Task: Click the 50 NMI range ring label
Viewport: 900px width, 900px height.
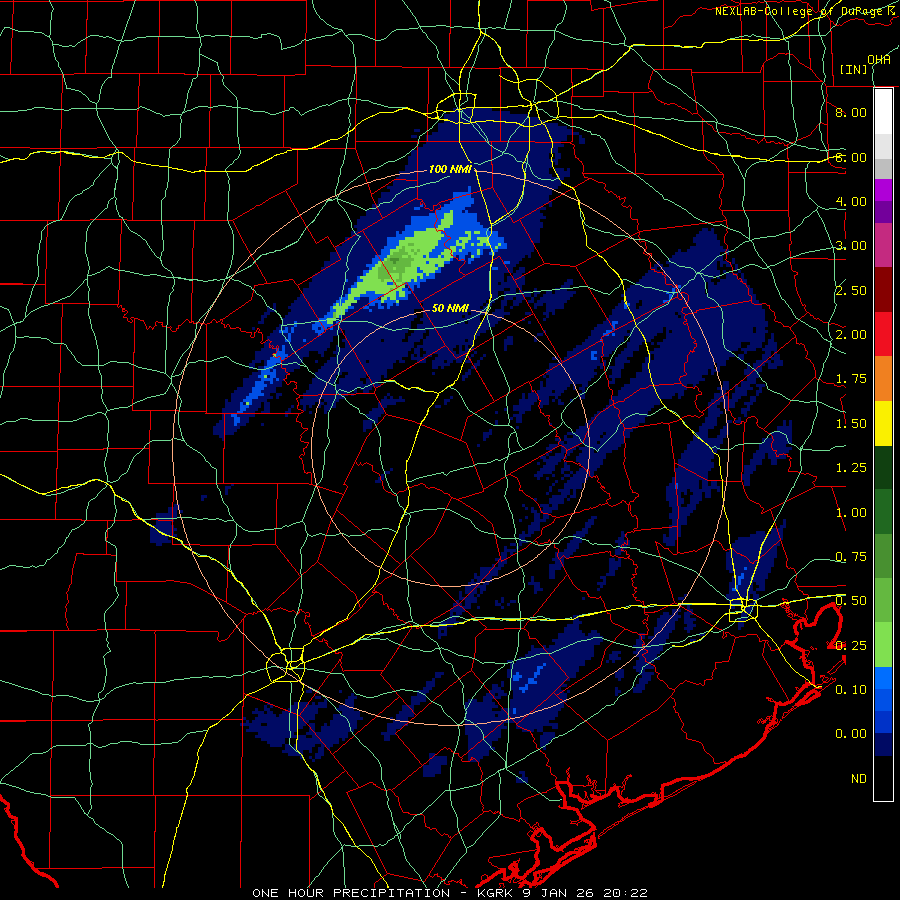Action: click(x=451, y=308)
